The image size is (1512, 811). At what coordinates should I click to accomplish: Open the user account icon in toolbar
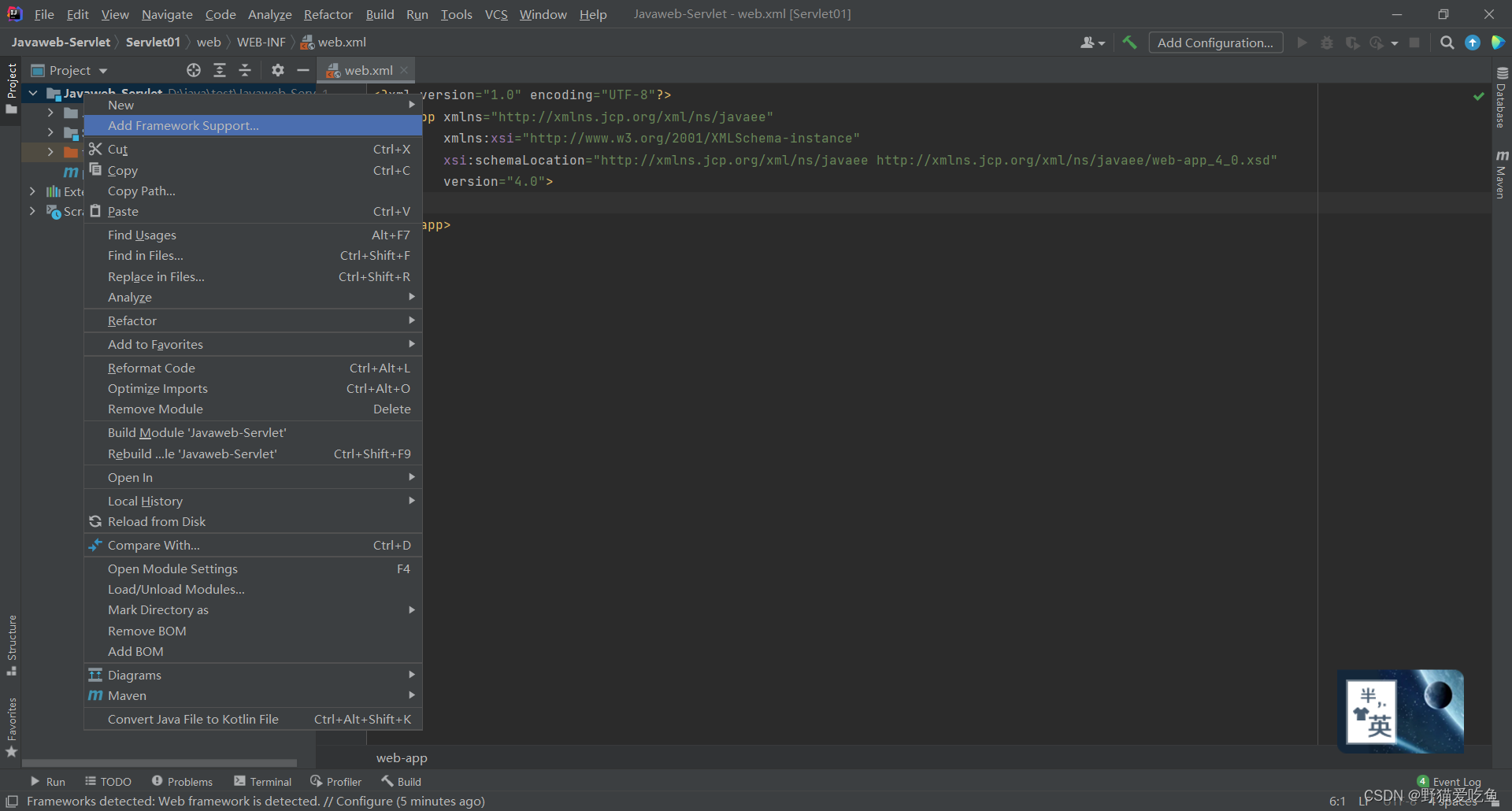coord(1092,43)
